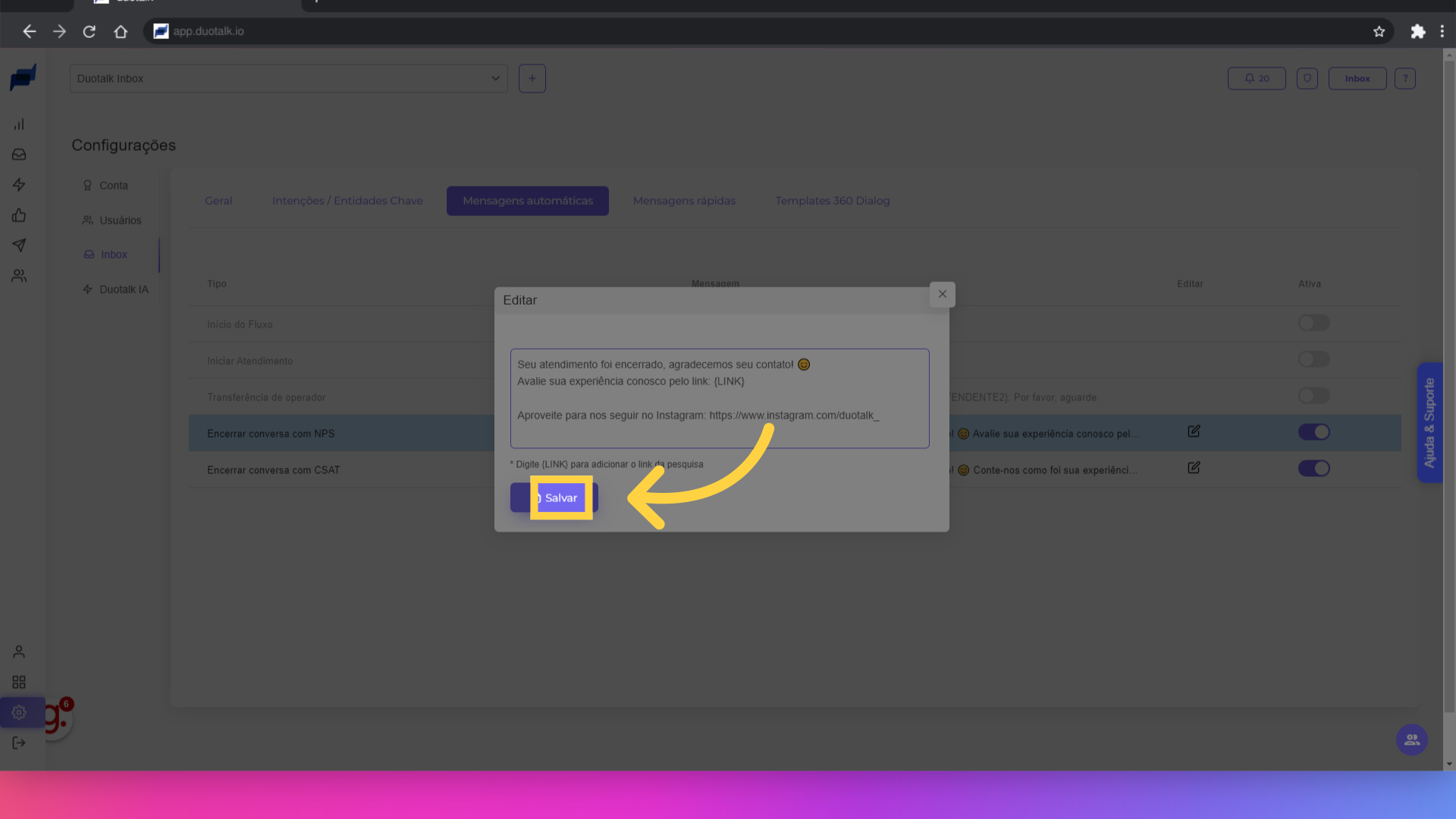Open the thumbs-up feedback sidebar icon

[x=19, y=215]
